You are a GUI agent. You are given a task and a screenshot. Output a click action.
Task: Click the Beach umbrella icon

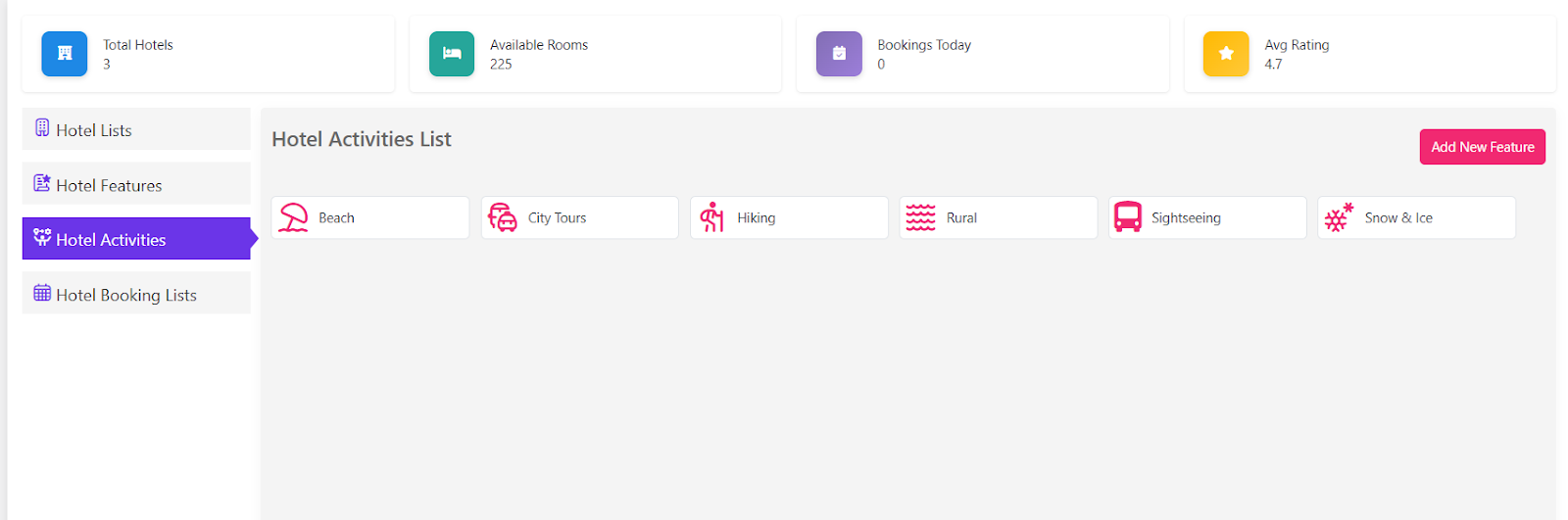pyautogui.click(x=293, y=217)
